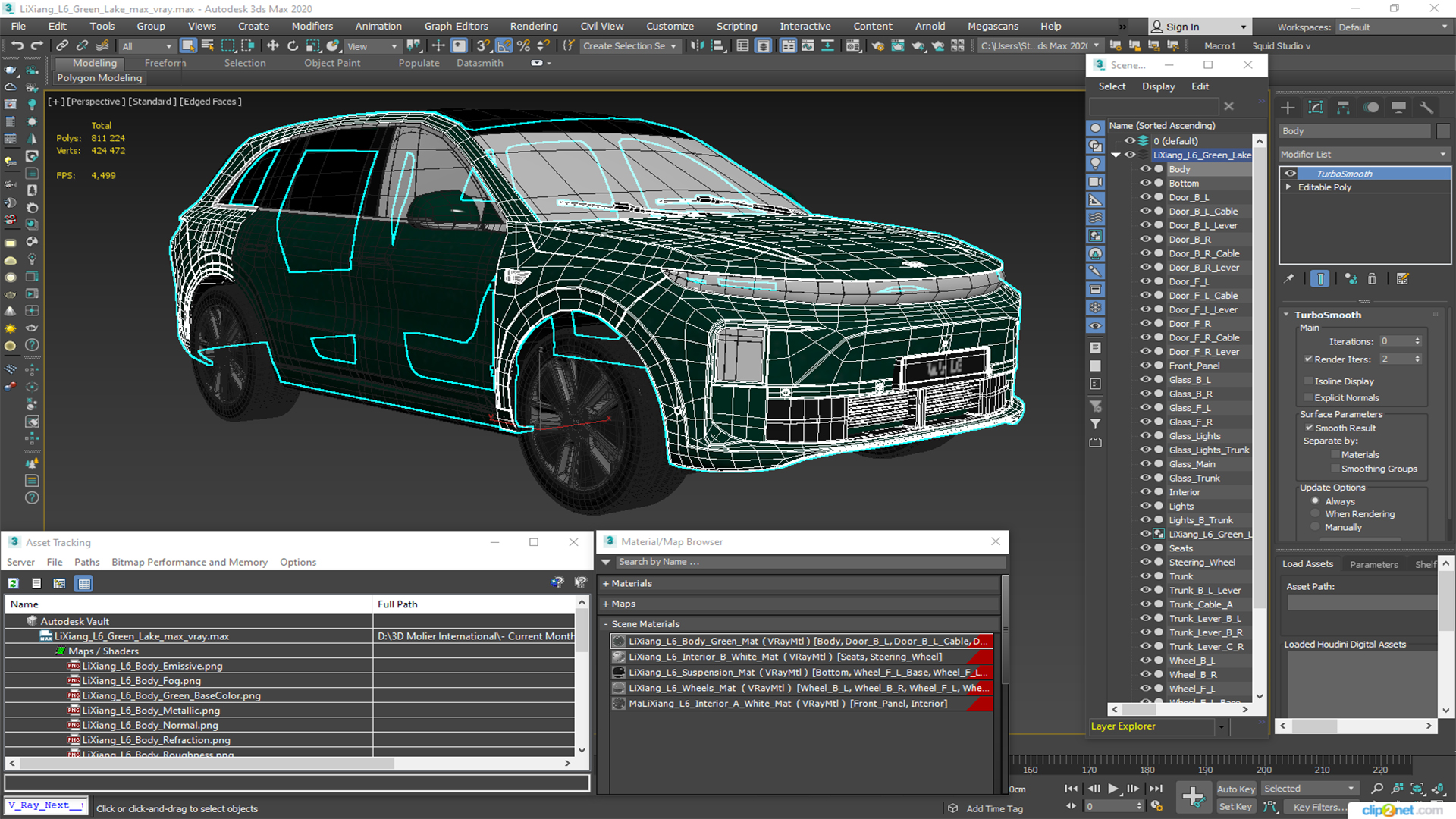Toggle Render Iters checkbox

click(x=1308, y=359)
